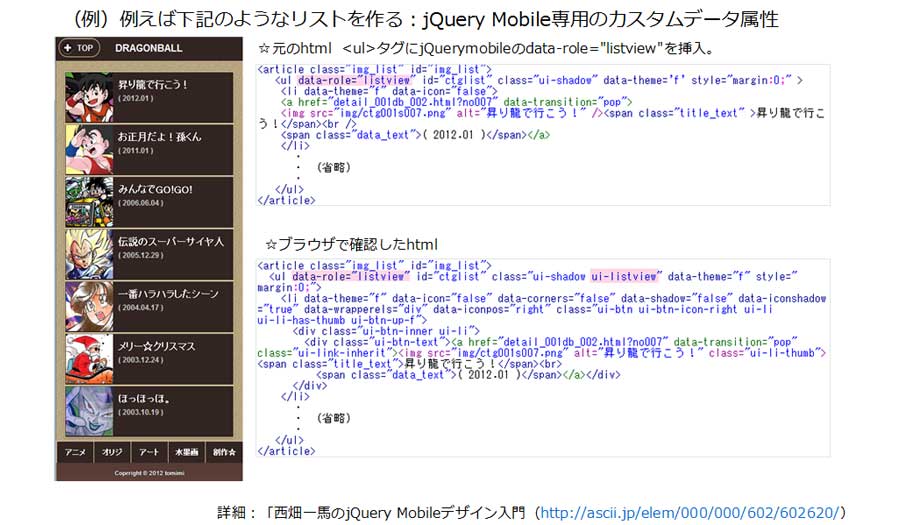
Task: Click the date (2005.12.29) in the list
Action: point(141,255)
